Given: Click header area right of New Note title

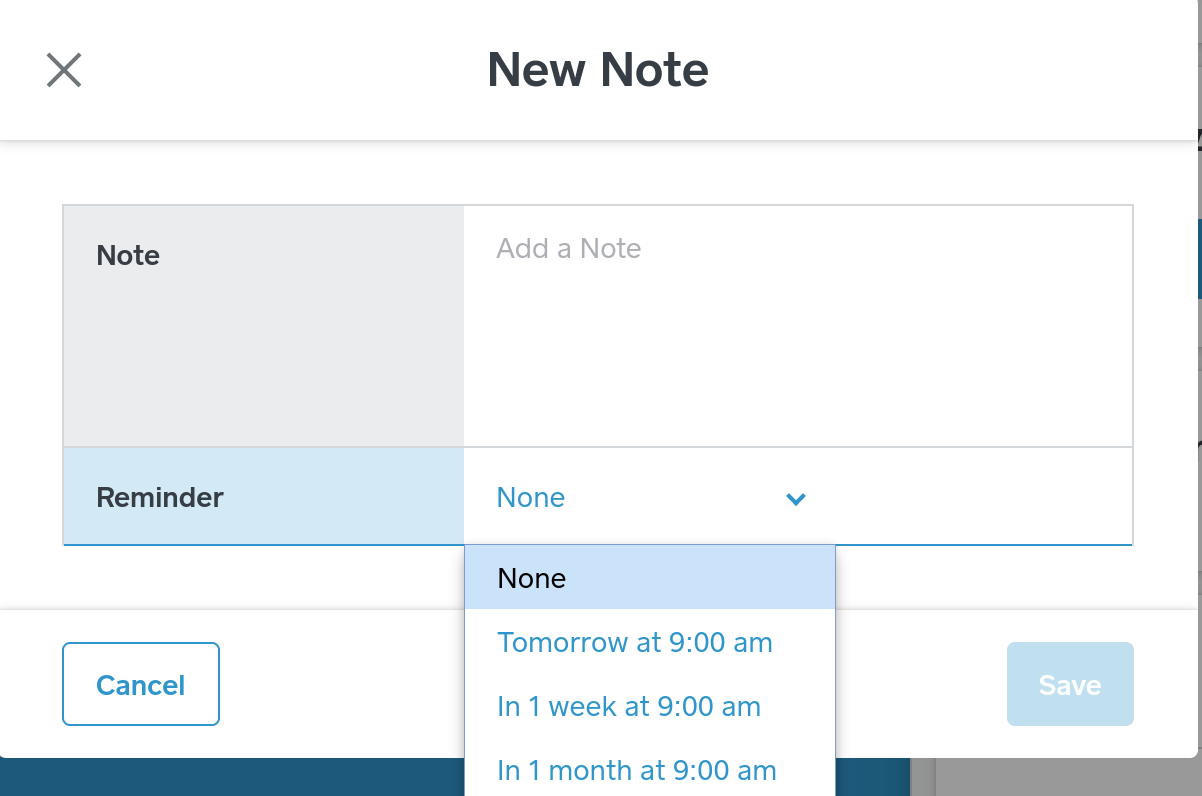Looking at the screenshot, I should pyautogui.click(x=950, y=70).
